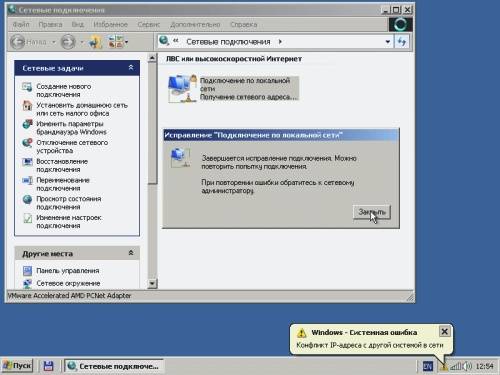Click the Сетевые подключения taskbar button
The width and height of the screenshot is (500, 375).
point(113,366)
